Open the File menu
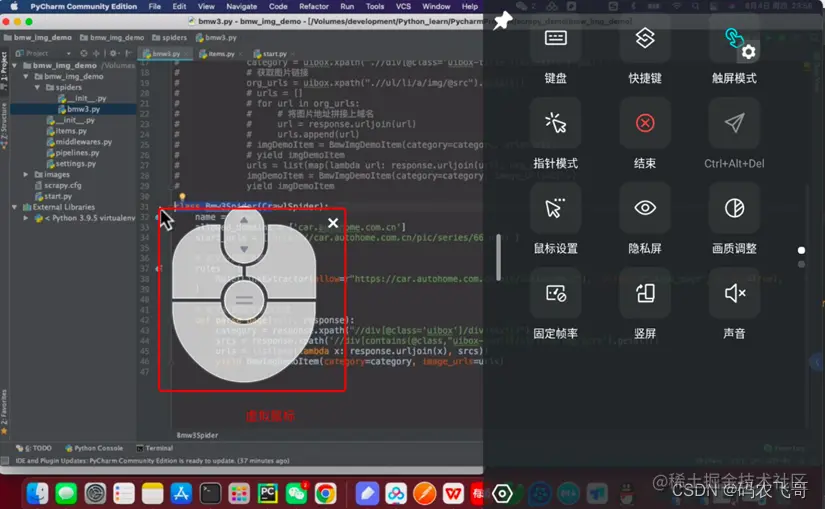The width and height of the screenshot is (825, 509). (155, 6)
